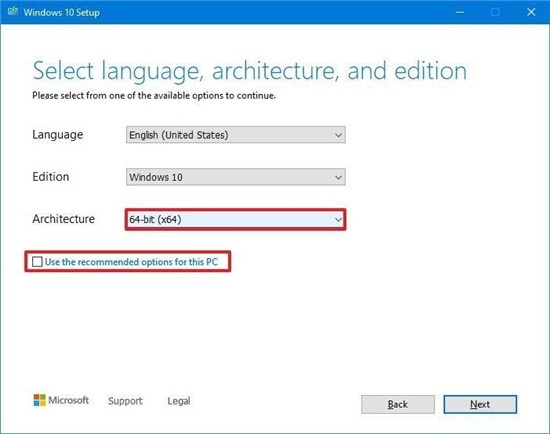Enable Use the recommended options checkbox
Viewport: 550px width, 434px height.
coord(37,261)
